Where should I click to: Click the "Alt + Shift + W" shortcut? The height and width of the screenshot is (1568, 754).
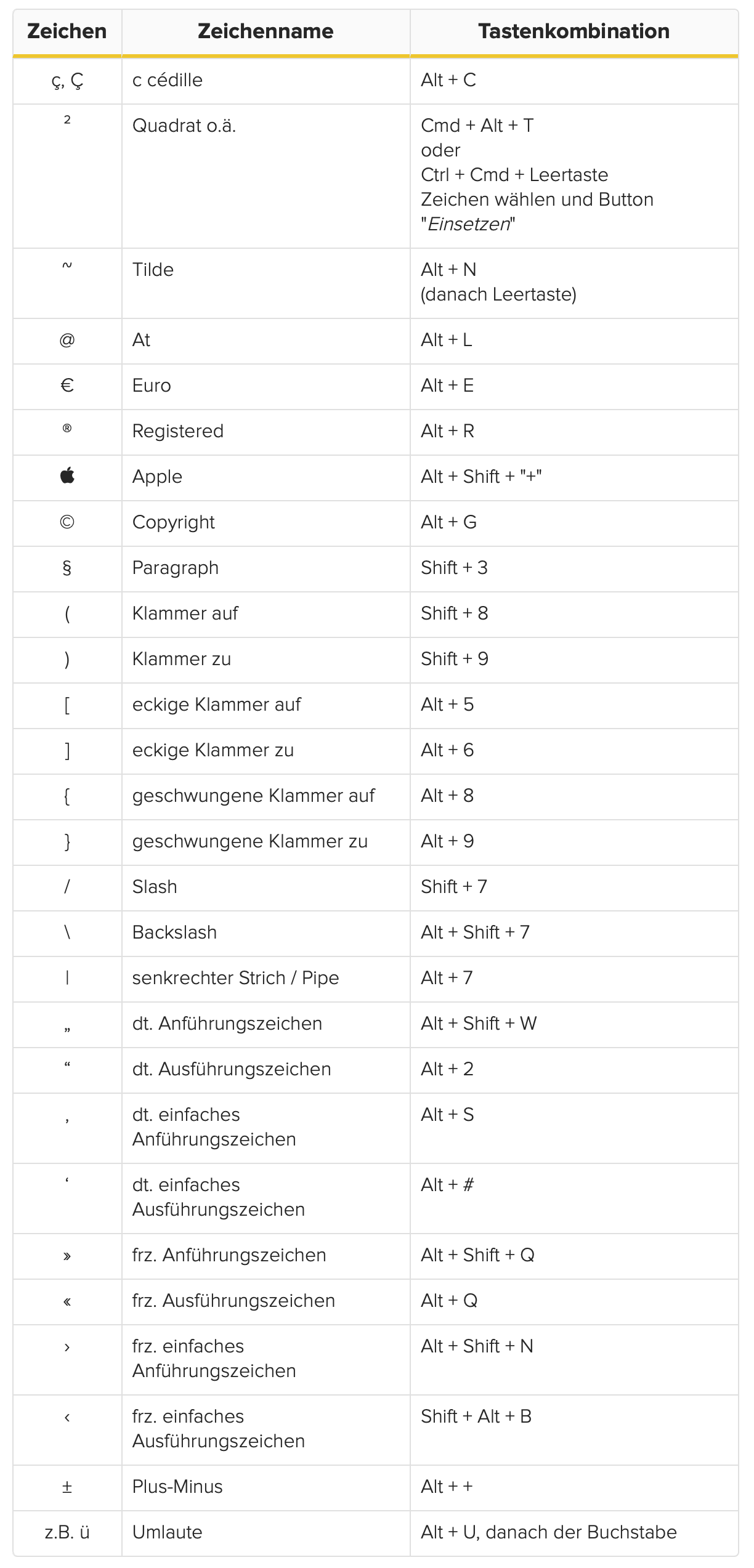tap(479, 1024)
